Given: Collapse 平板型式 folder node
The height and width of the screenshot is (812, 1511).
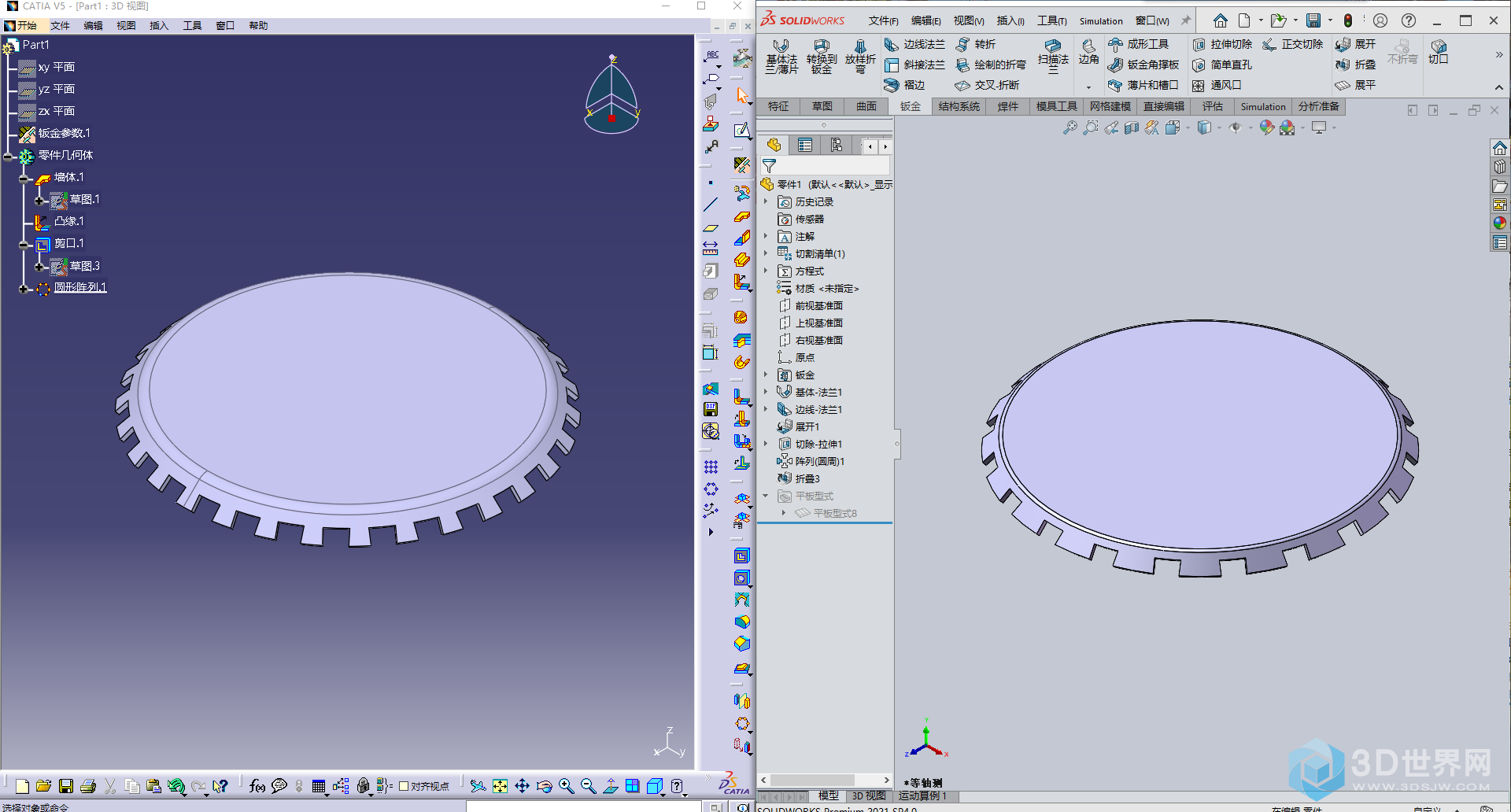Looking at the screenshot, I should point(766,496).
